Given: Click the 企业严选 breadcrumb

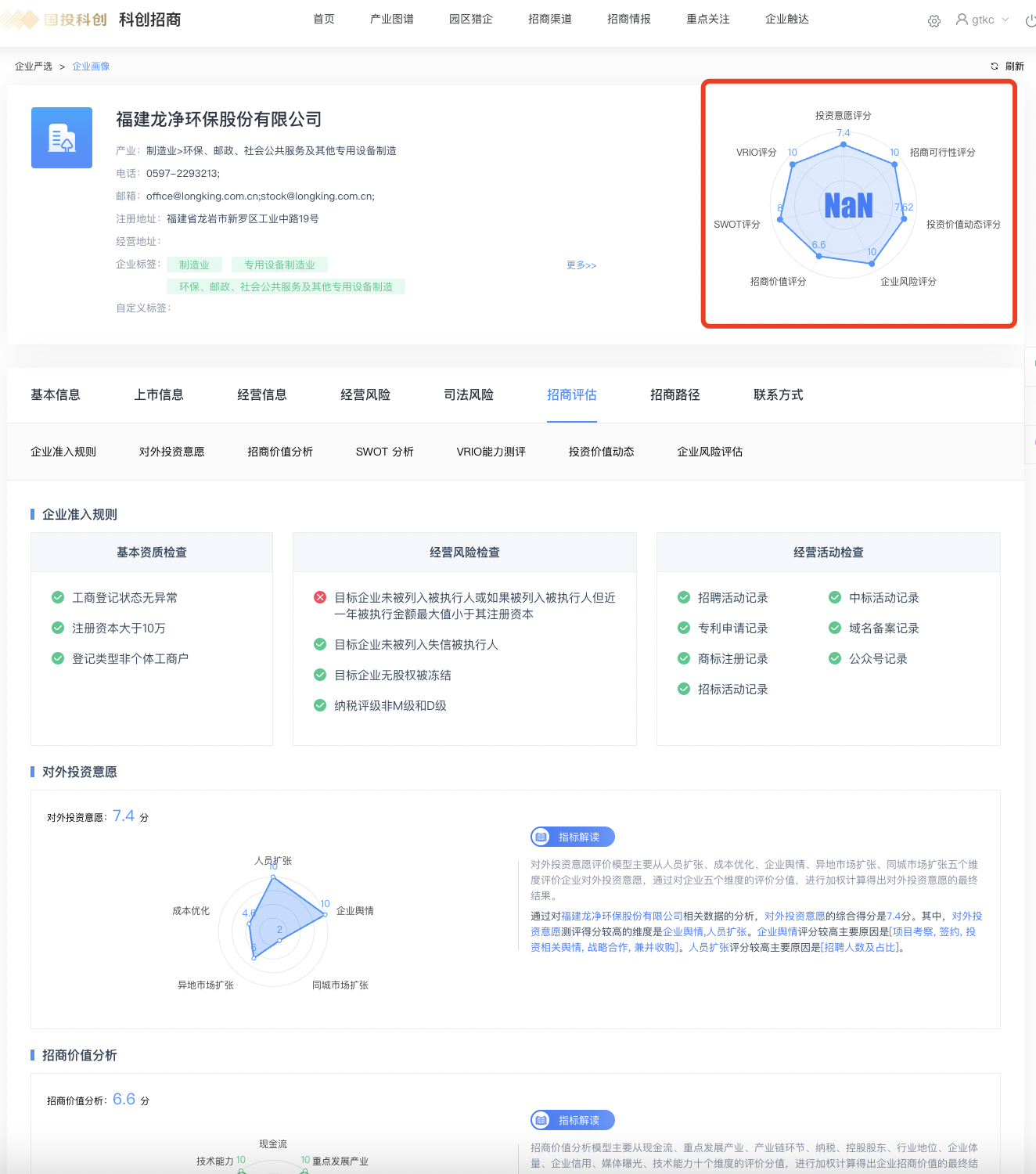Looking at the screenshot, I should tap(34, 67).
